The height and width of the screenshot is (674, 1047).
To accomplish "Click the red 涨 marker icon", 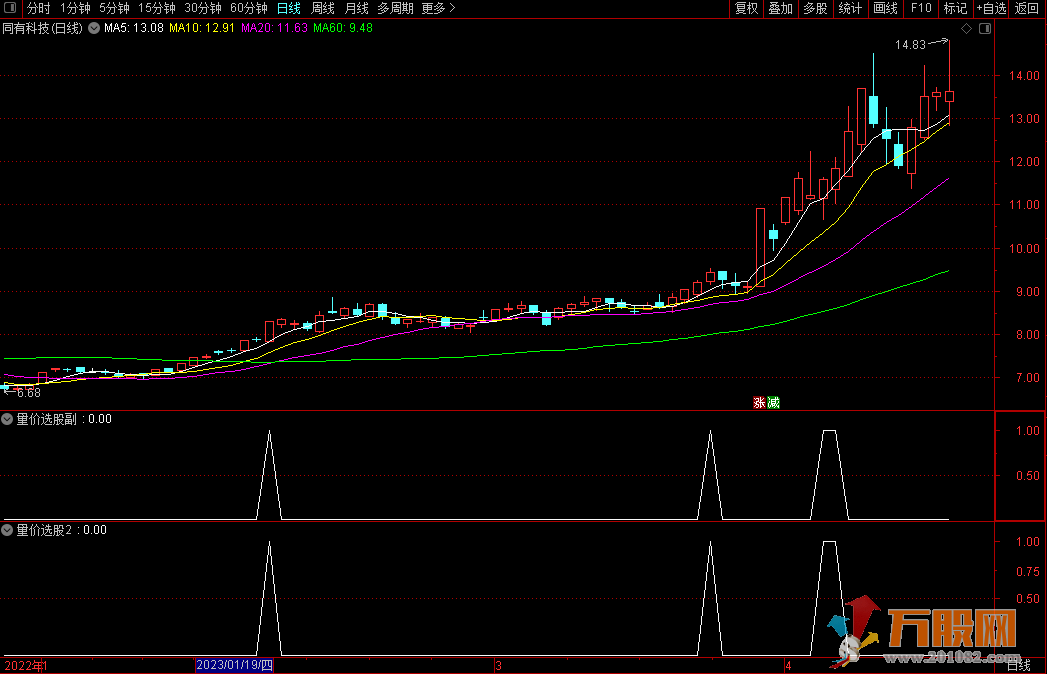I will pos(759,403).
